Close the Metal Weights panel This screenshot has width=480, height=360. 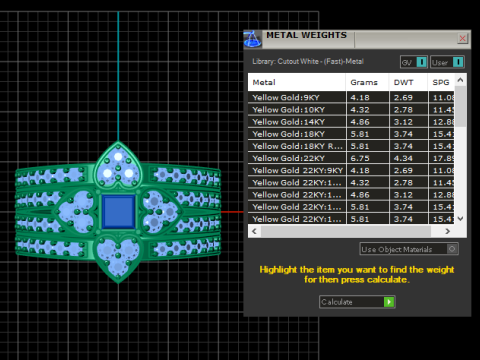coord(462,38)
